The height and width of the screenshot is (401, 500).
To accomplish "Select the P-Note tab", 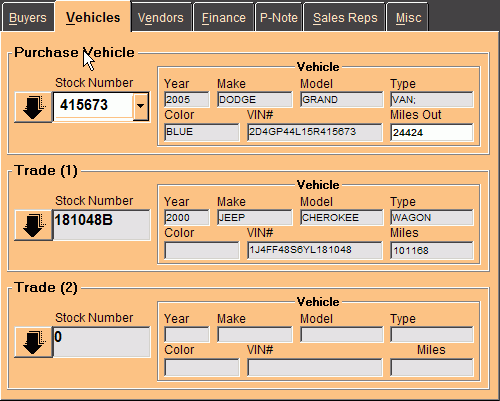I will tap(279, 18).
